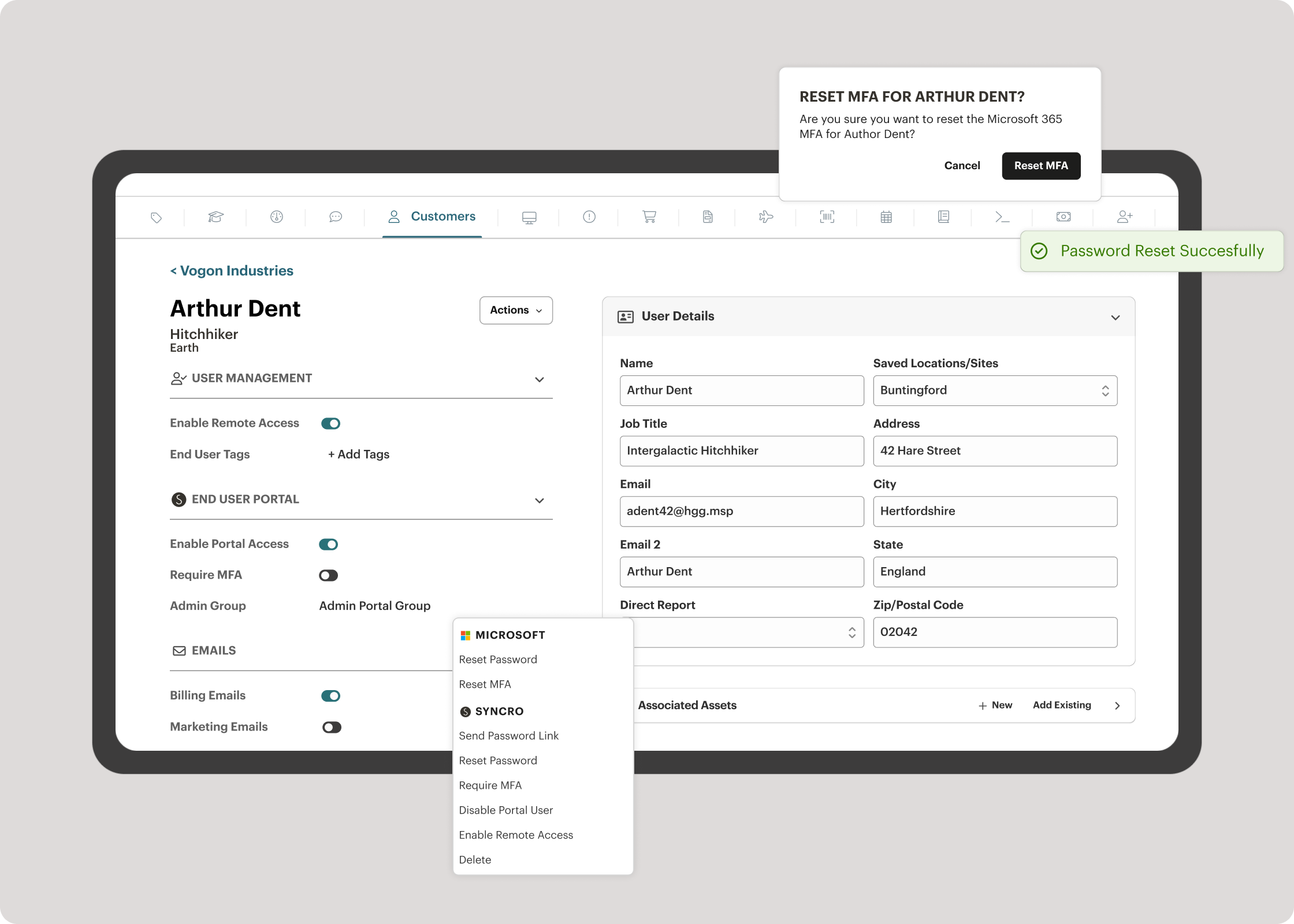Enable the Marketing Emails toggle
This screenshot has height=924, width=1294.
(x=332, y=728)
